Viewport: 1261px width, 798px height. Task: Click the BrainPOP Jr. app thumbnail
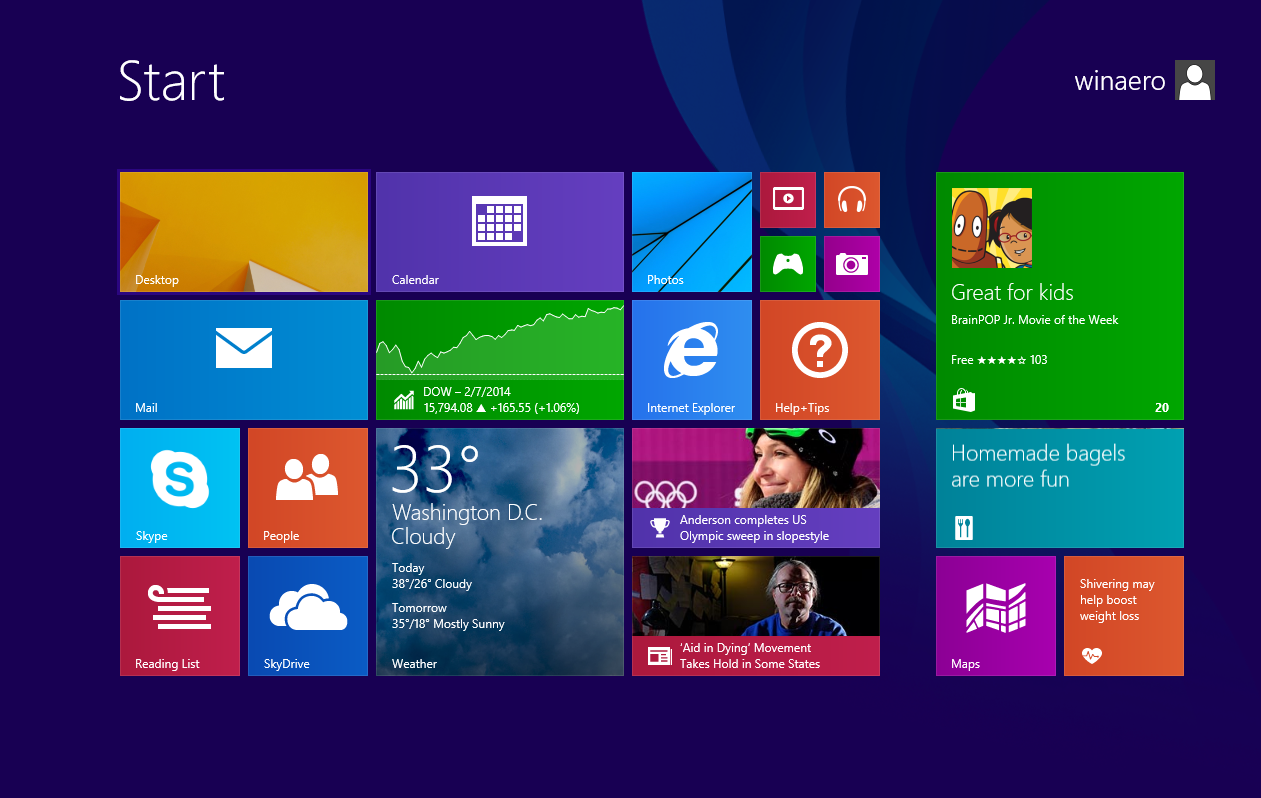[992, 228]
